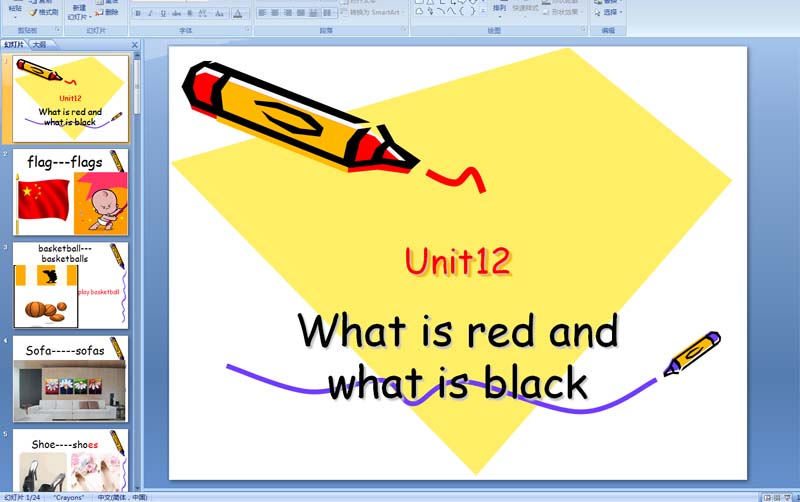Apply text shadow formatting
This screenshot has width=800, height=502.
click(189, 14)
